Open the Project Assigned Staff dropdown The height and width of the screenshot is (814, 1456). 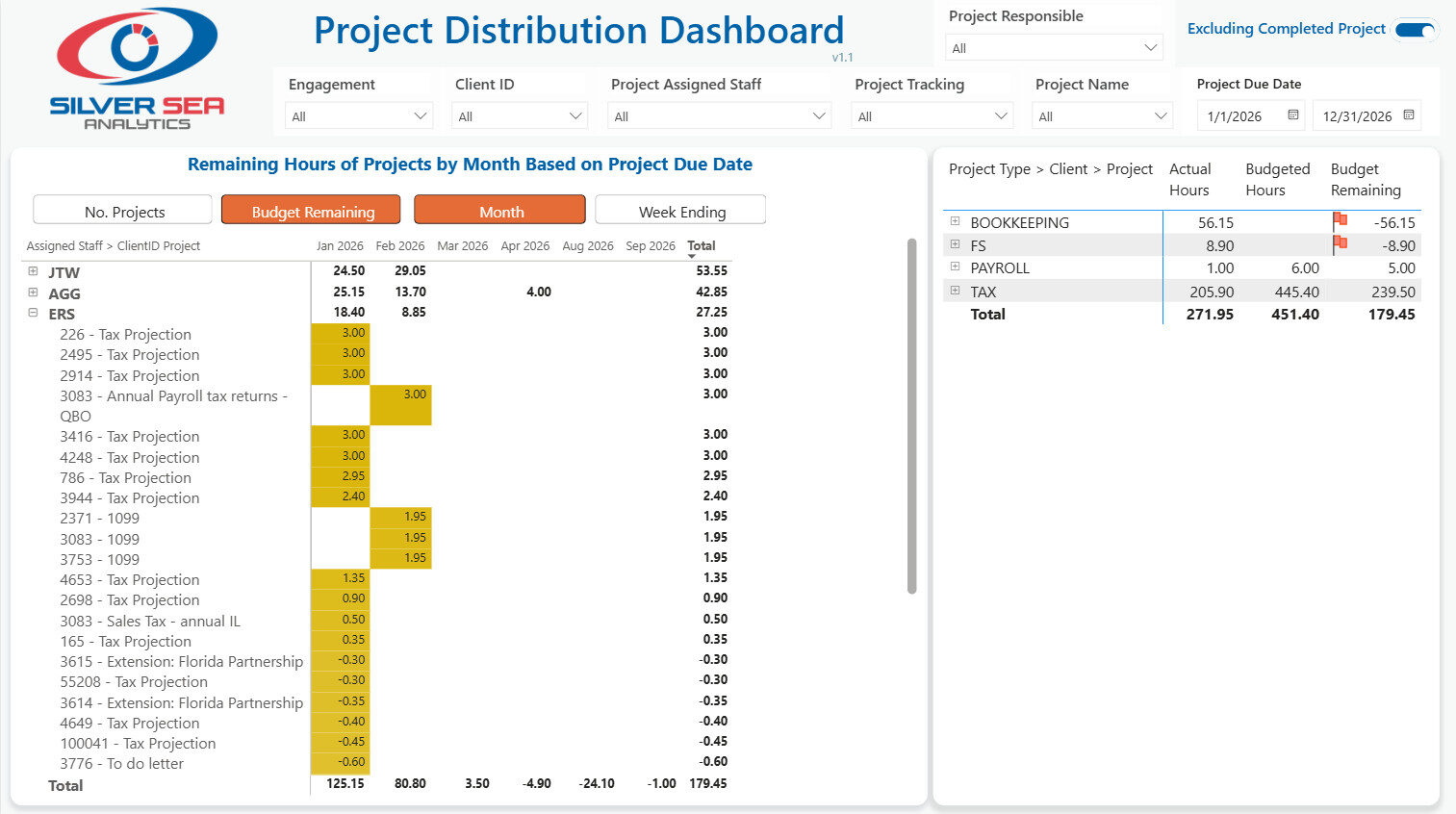[x=719, y=116]
